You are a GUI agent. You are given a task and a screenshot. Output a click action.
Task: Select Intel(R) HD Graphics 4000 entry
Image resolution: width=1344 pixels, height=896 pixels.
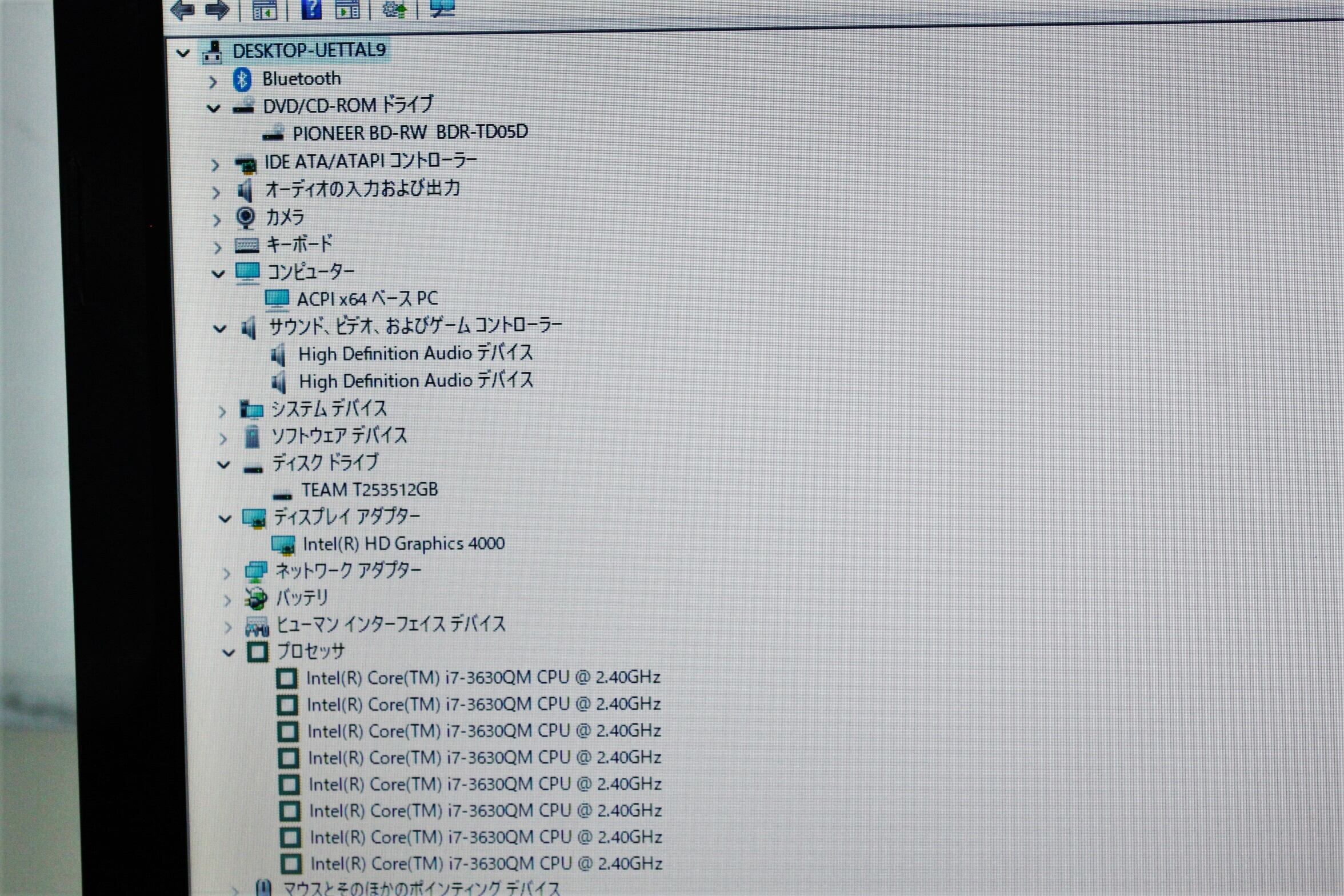(x=403, y=544)
